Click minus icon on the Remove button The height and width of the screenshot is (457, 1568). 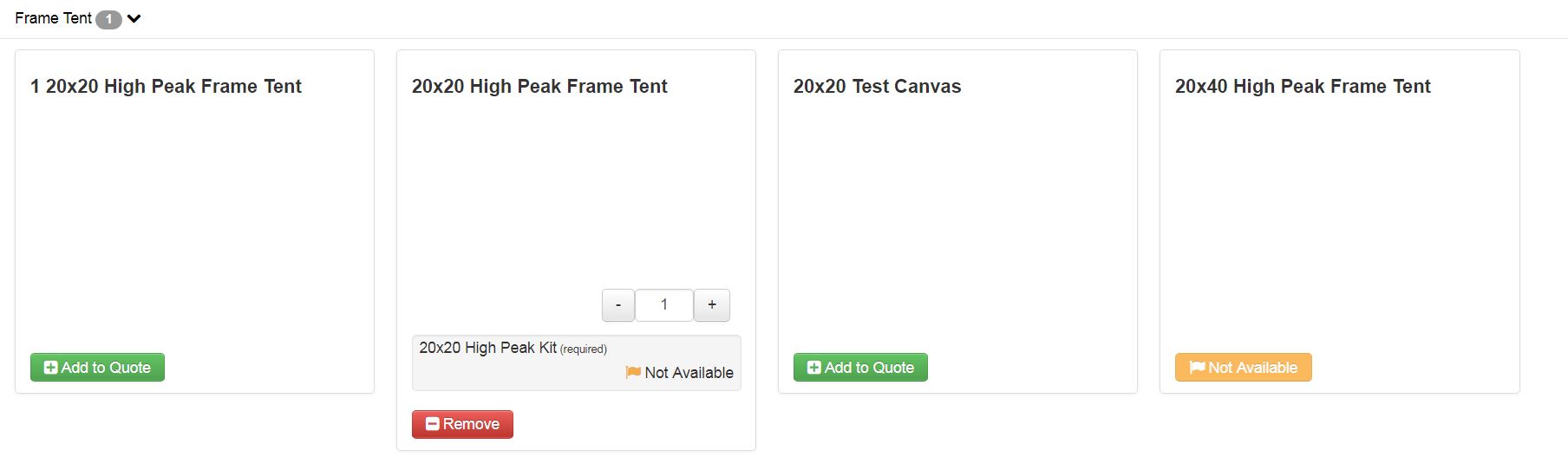(x=432, y=424)
